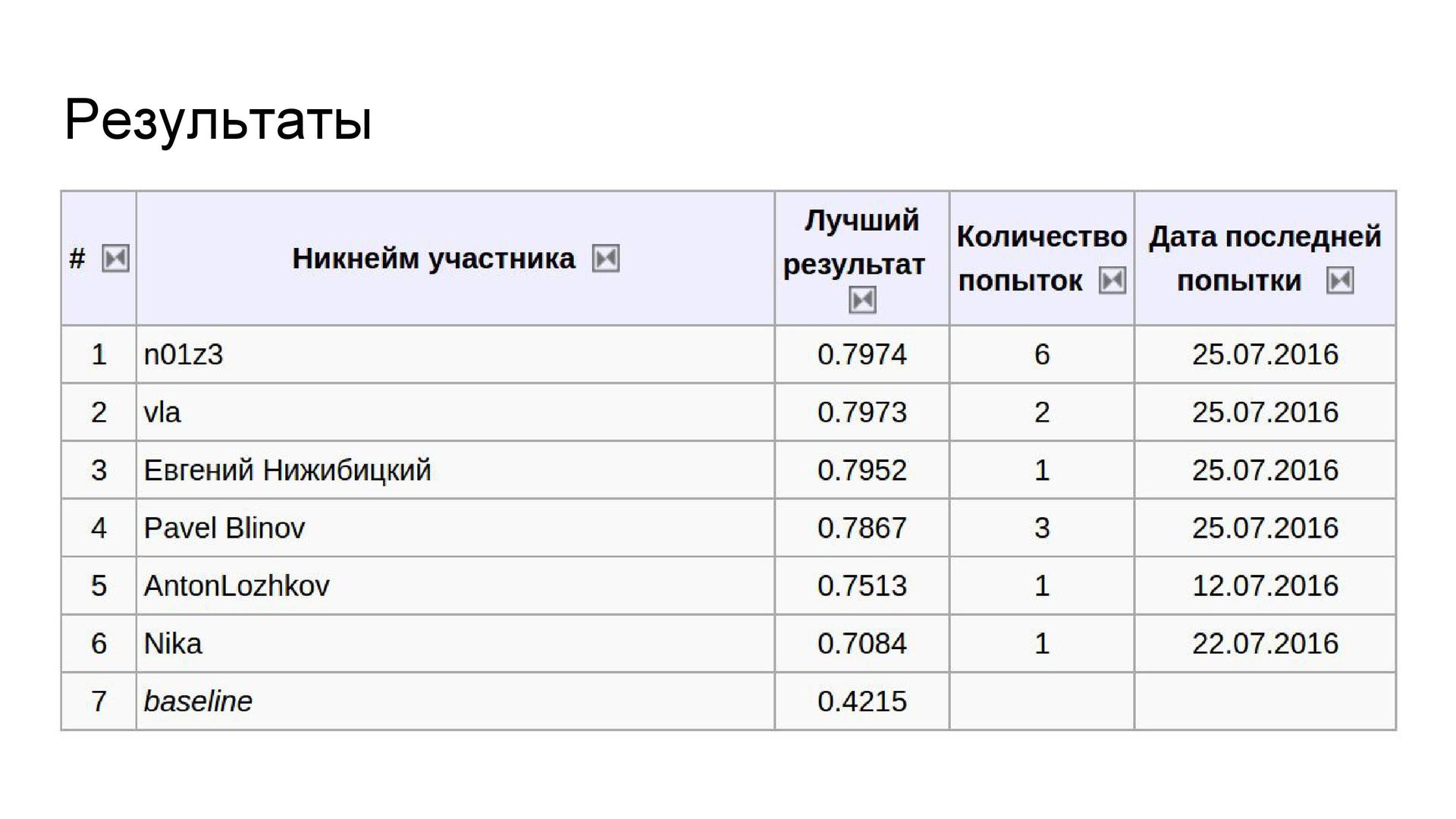1456x819 pixels.
Task: Sort by Лучший результат column icon
Action: point(862,300)
